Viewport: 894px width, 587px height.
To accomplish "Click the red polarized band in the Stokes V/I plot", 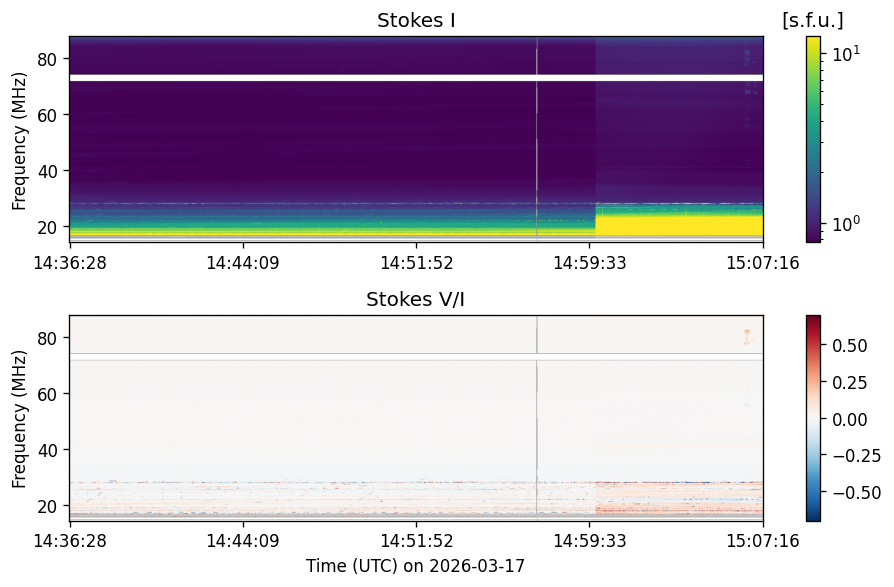I will click(679, 507).
